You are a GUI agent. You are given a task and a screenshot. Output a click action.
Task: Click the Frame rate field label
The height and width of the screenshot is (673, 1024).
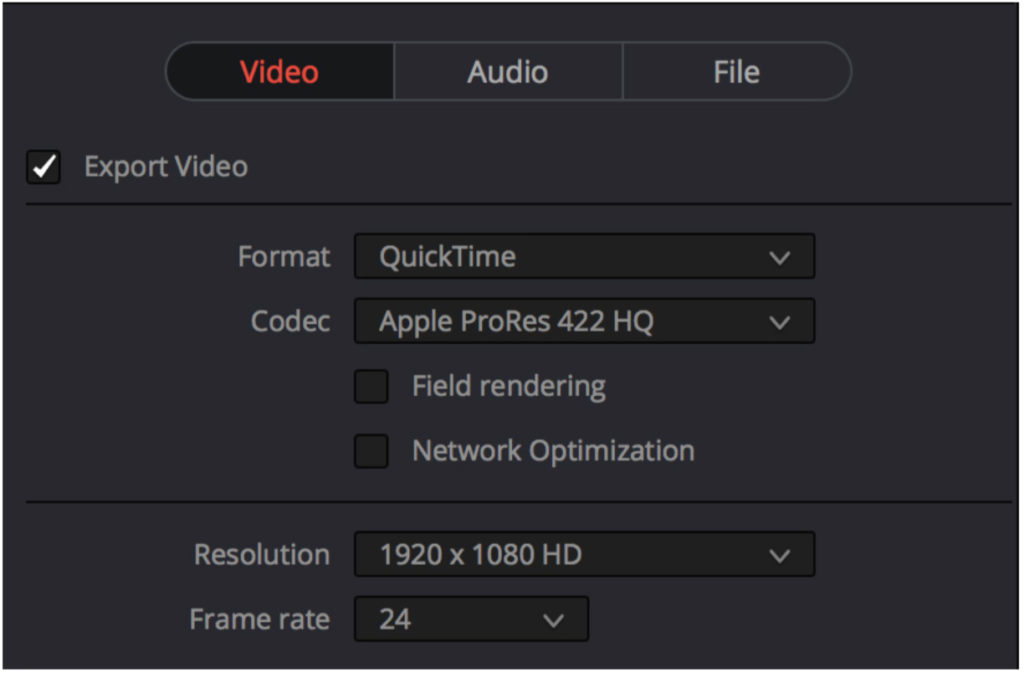point(259,619)
